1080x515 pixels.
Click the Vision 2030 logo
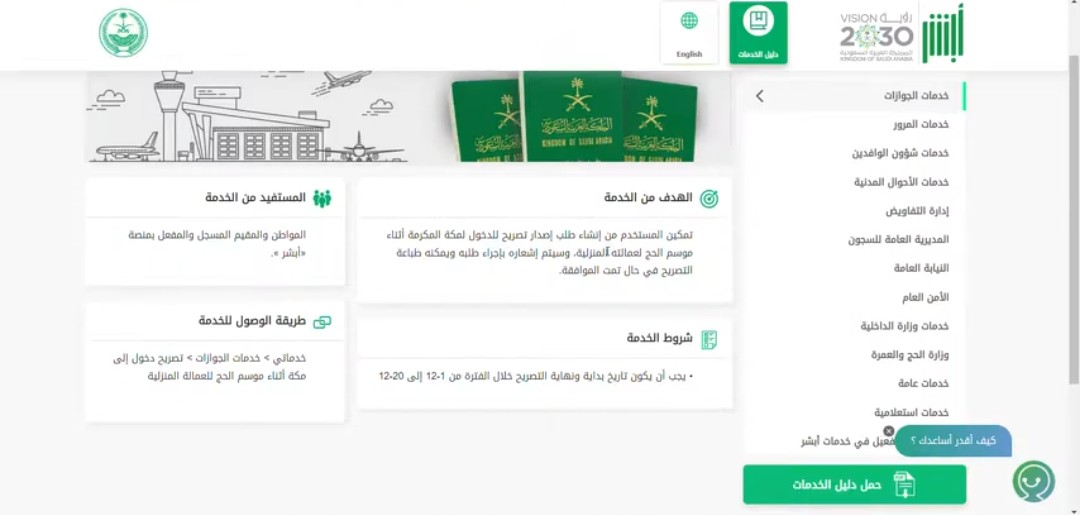tap(876, 36)
